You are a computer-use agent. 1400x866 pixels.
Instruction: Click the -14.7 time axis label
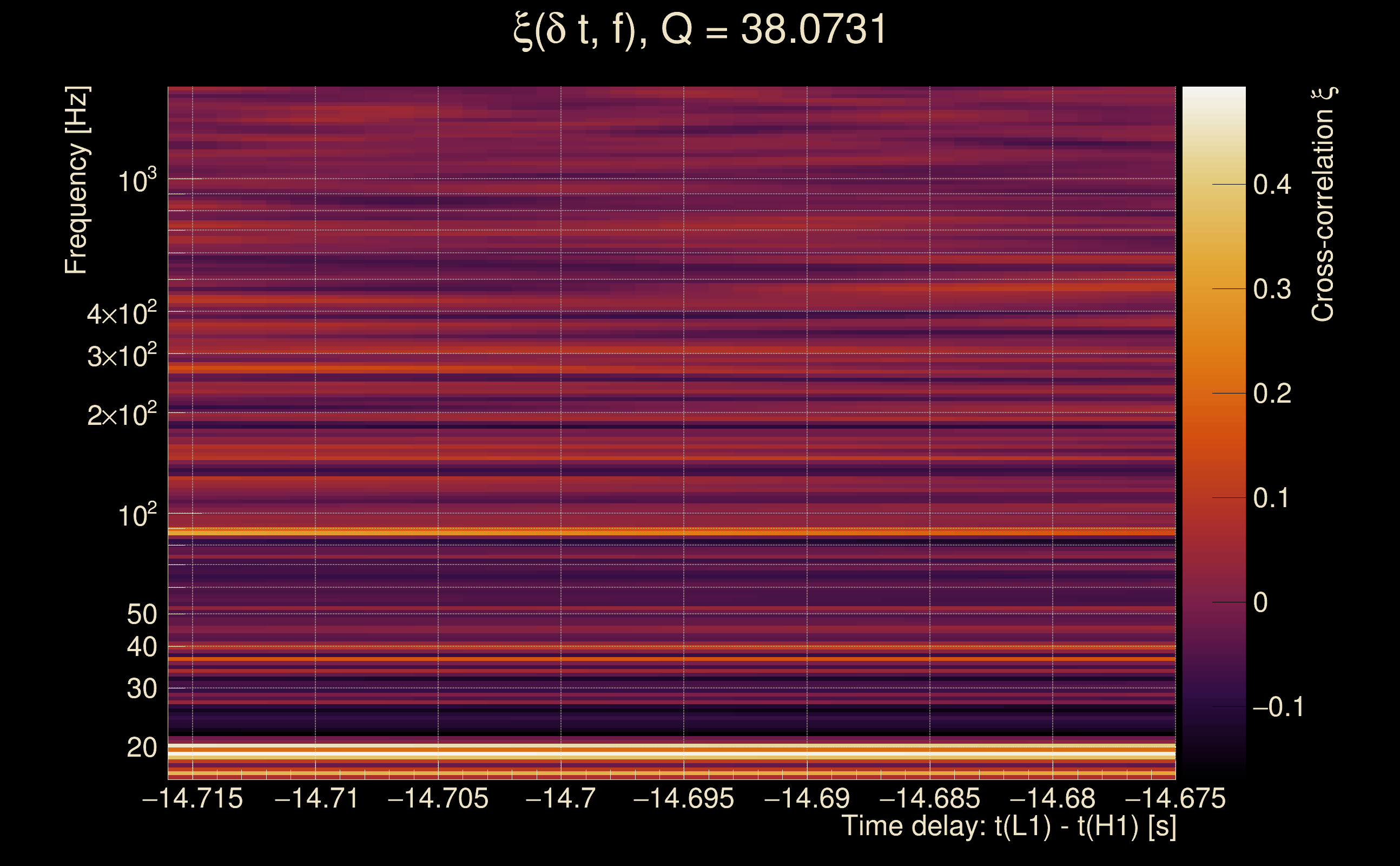tap(560, 798)
